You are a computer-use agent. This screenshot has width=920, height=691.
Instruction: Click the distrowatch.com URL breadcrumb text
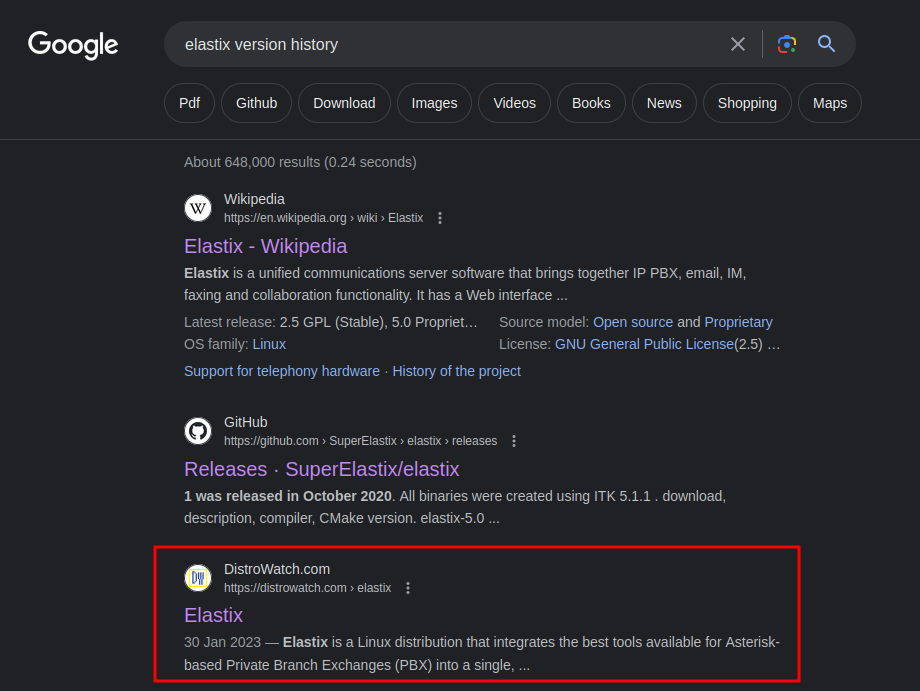coord(307,588)
